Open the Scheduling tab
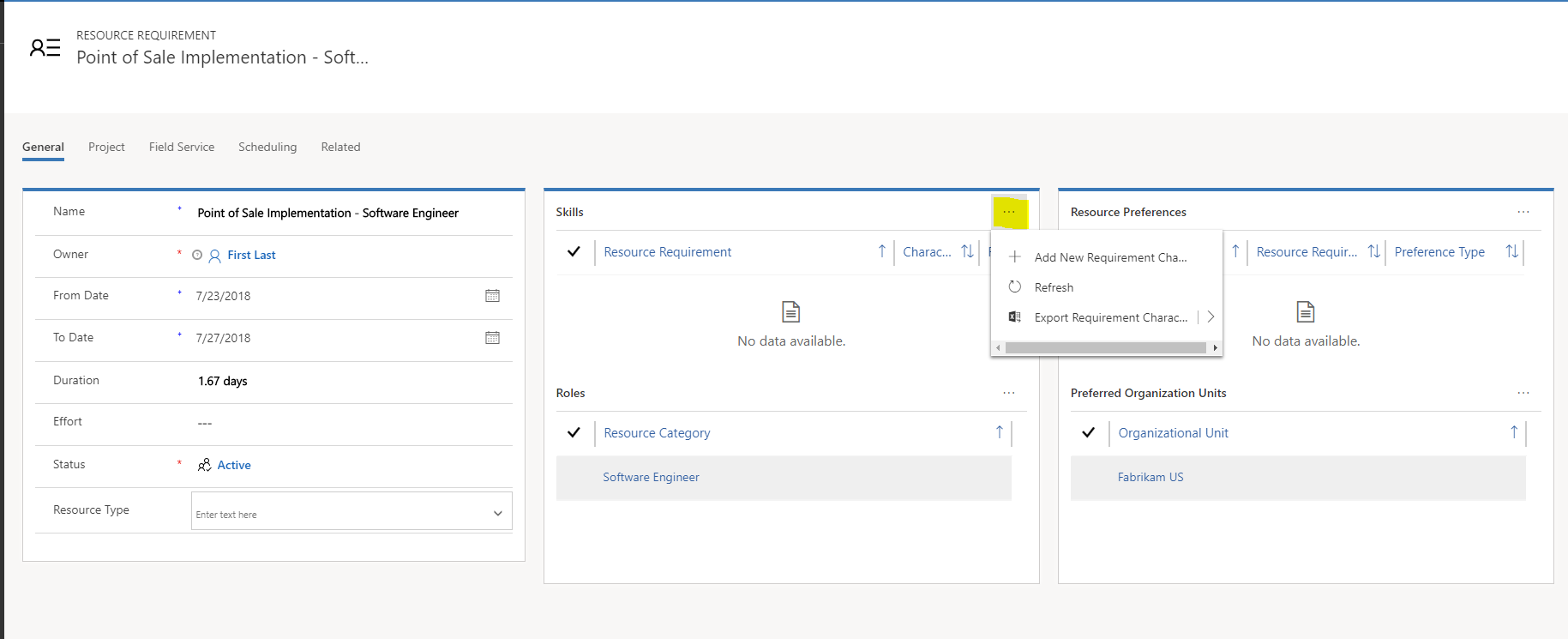 point(267,147)
